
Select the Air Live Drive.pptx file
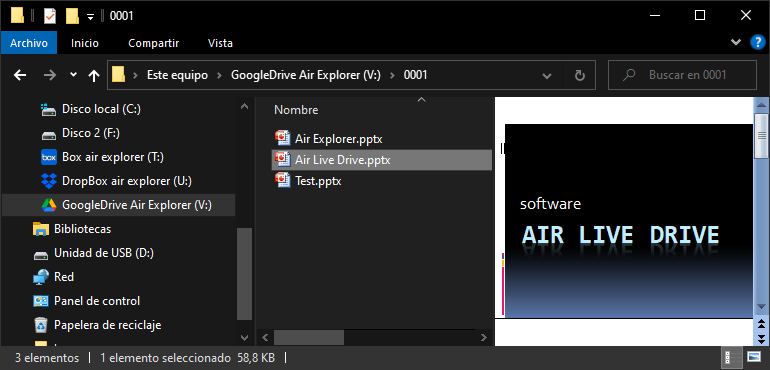[x=382, y=160]
